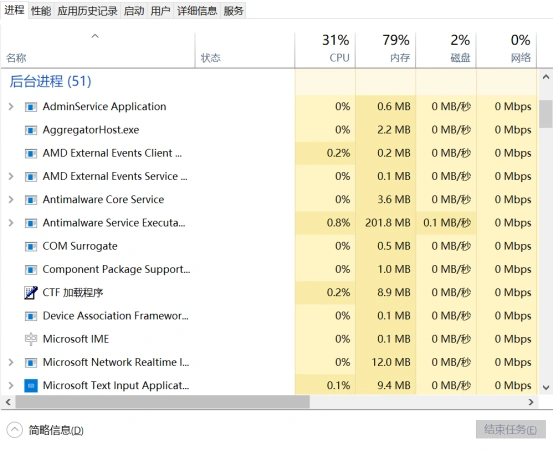Click the AMD External Events Client icon

(x=31, y=153)
